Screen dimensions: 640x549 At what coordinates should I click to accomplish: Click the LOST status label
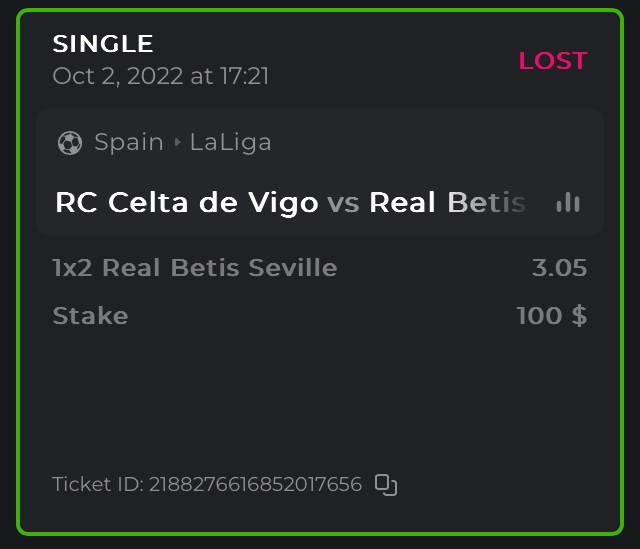pos(552,61)
